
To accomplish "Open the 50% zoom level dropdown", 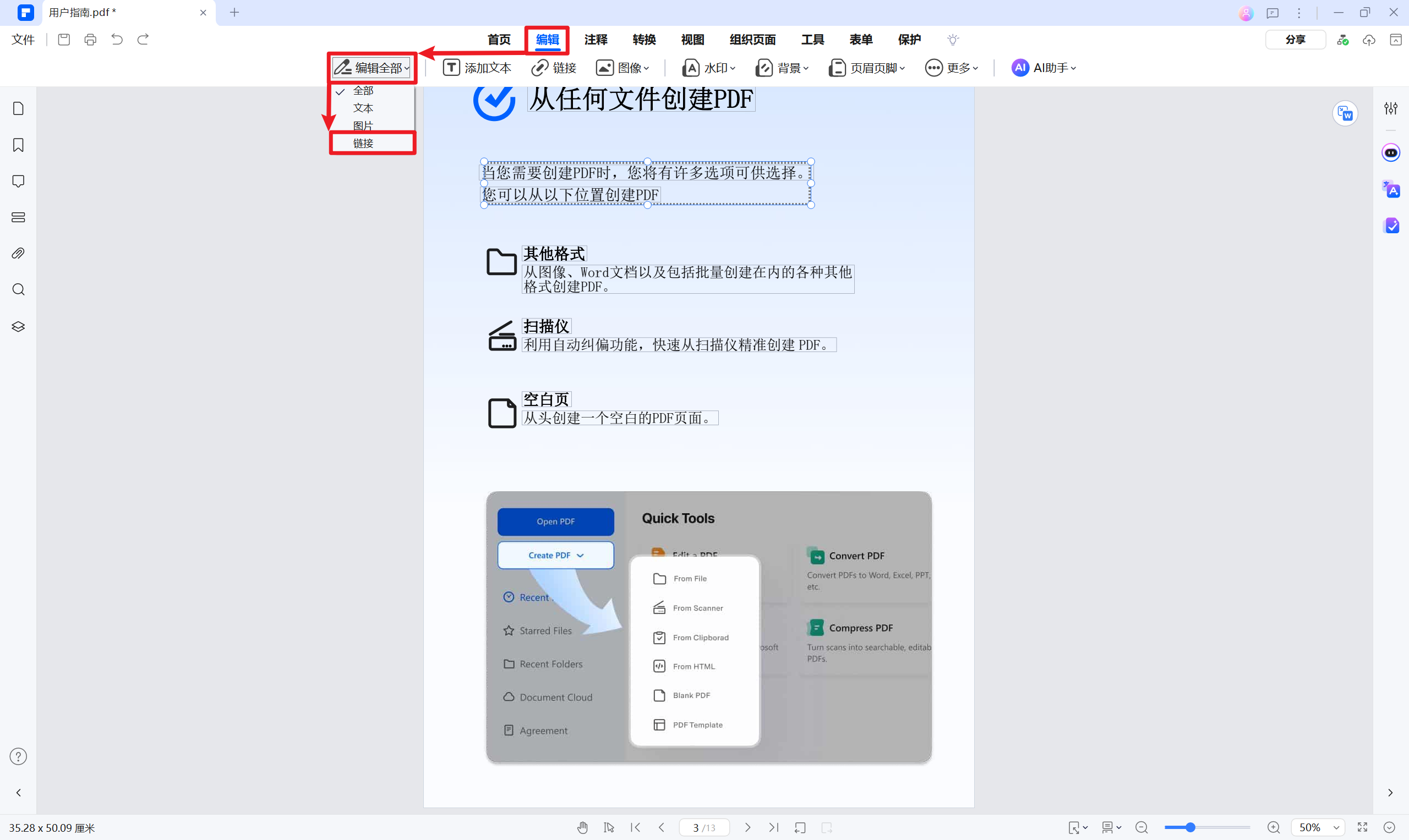I will click(1318, 827).
